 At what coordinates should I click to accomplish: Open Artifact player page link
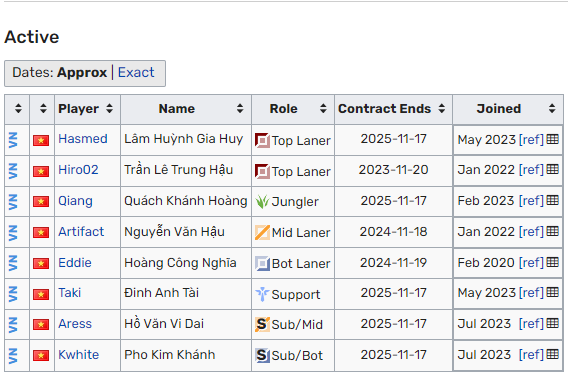(81, 232)
